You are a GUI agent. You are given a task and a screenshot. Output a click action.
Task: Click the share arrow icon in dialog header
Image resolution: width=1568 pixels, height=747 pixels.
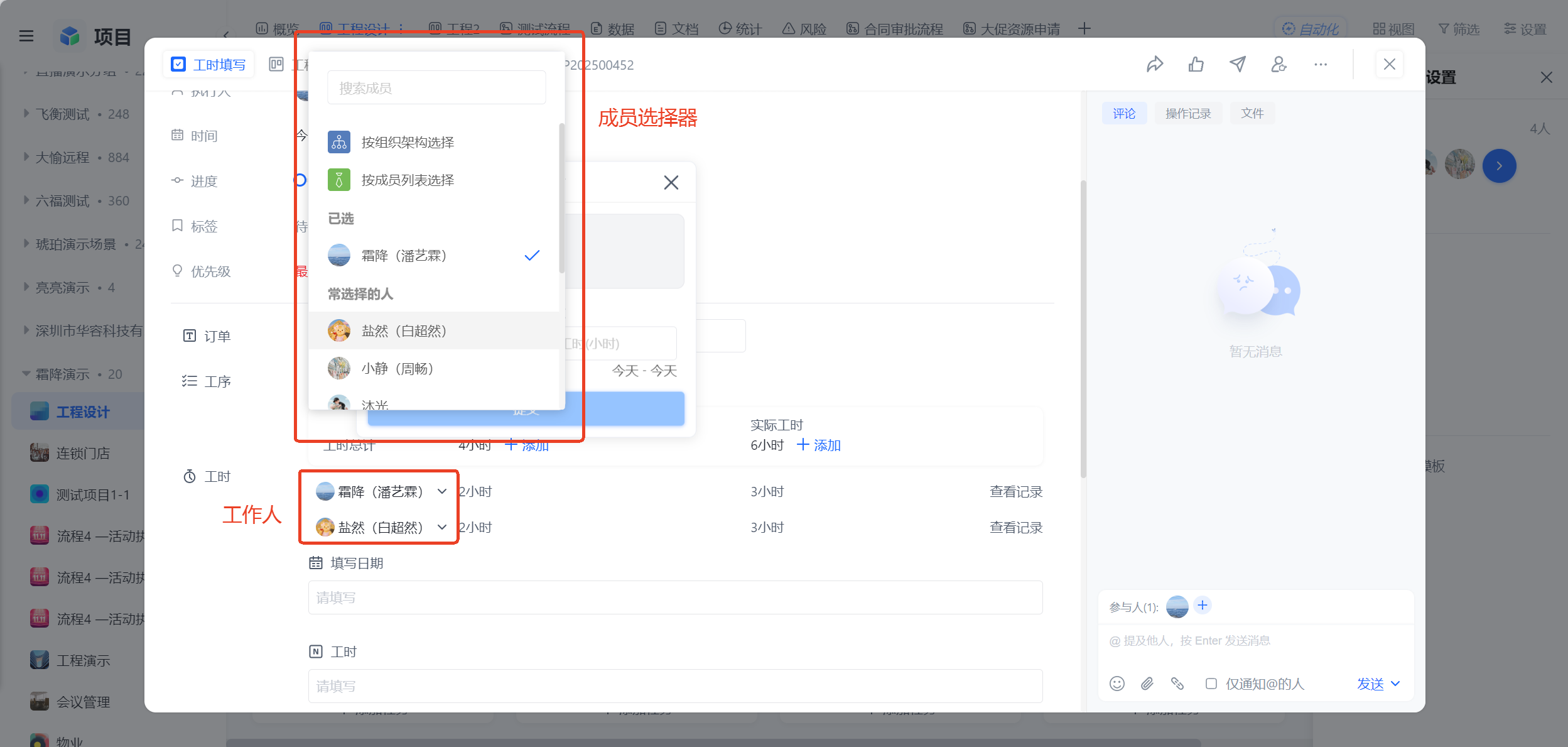coord(1154,65)
